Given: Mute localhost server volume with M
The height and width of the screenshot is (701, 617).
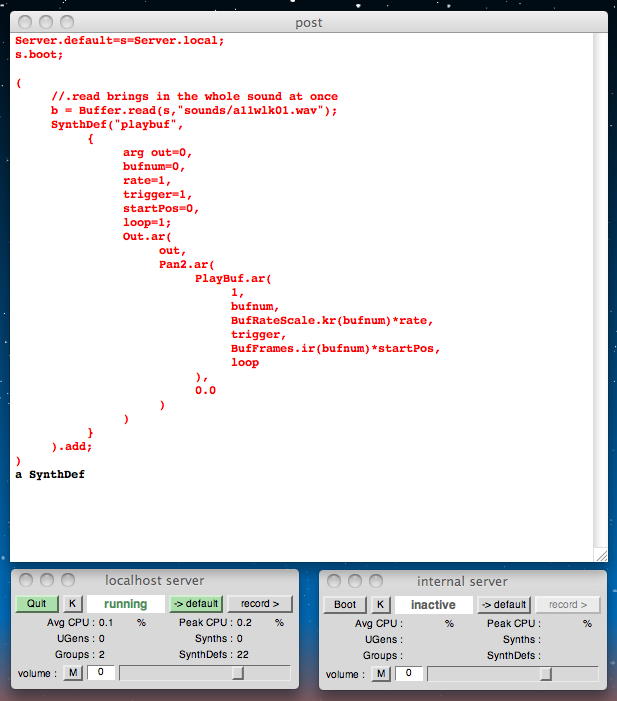Looking at the screenshot, I should point(73,672).
